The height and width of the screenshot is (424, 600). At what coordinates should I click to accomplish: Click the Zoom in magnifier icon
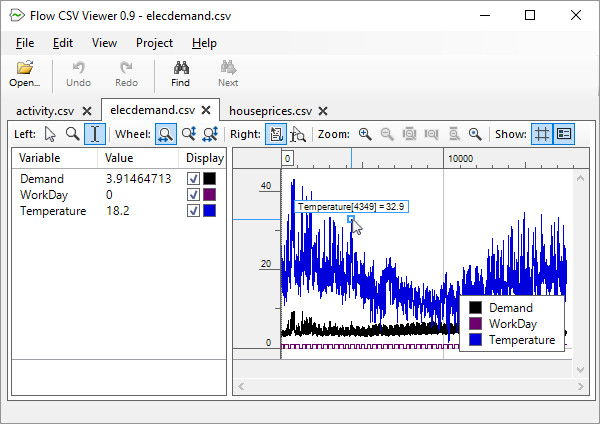coord(365,134)
